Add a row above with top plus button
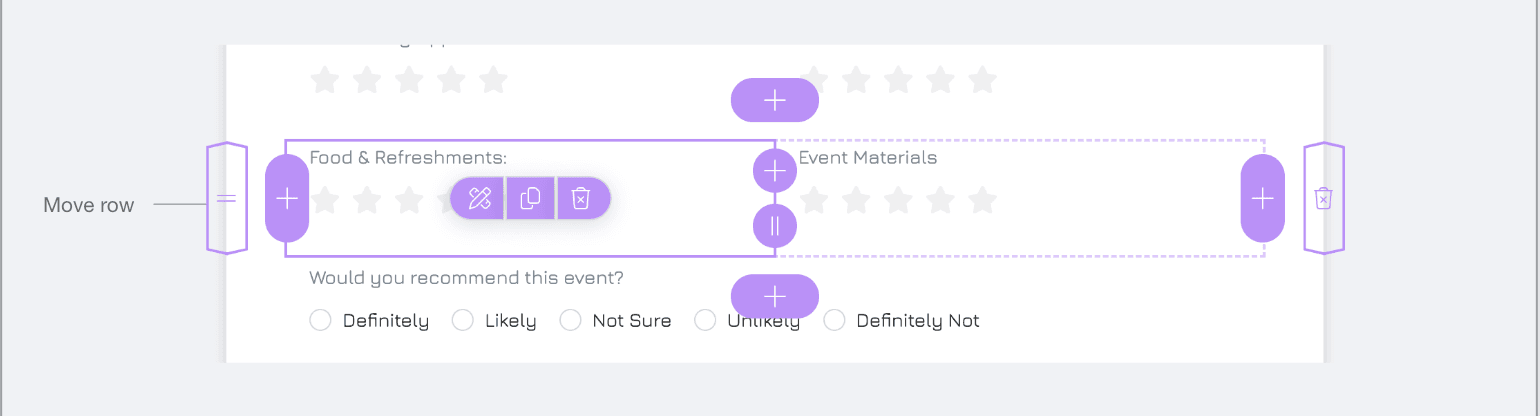The width and height of the screenshot is (1540, 416). click(775, 100)
